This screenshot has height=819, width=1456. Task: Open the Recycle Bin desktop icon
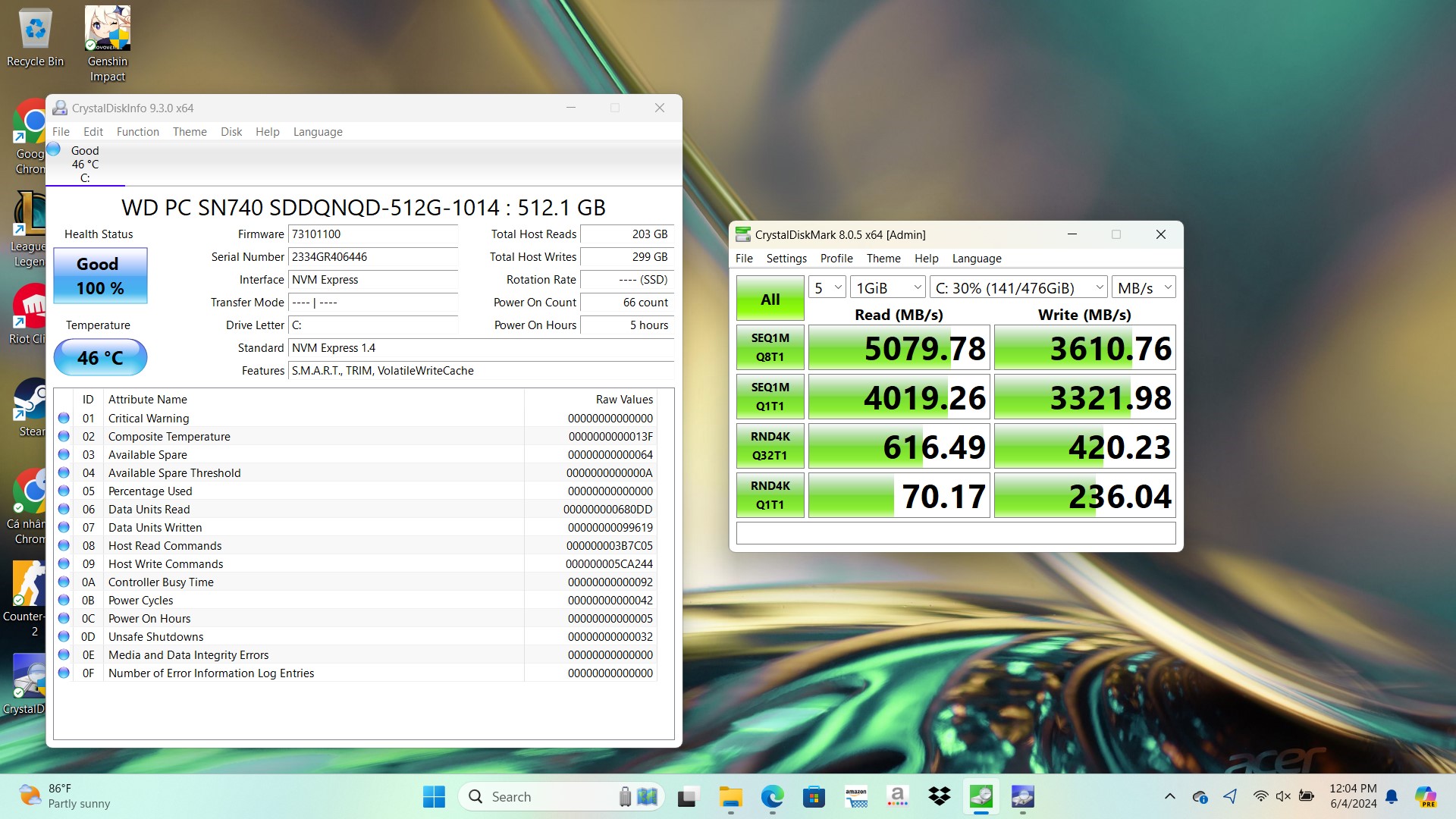(x=35, y=38)
